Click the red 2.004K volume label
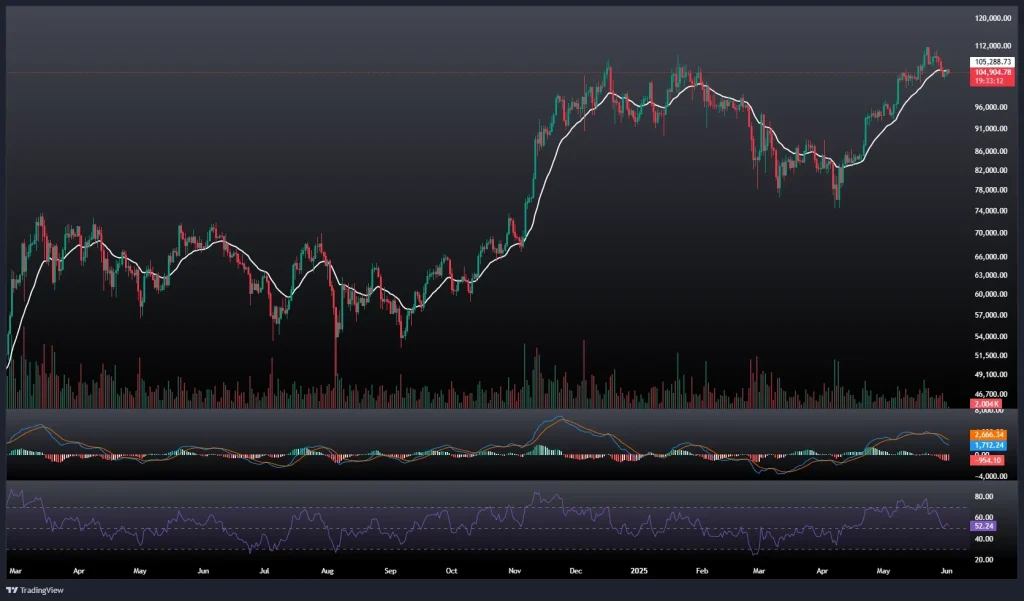 [x=985, y=403]
